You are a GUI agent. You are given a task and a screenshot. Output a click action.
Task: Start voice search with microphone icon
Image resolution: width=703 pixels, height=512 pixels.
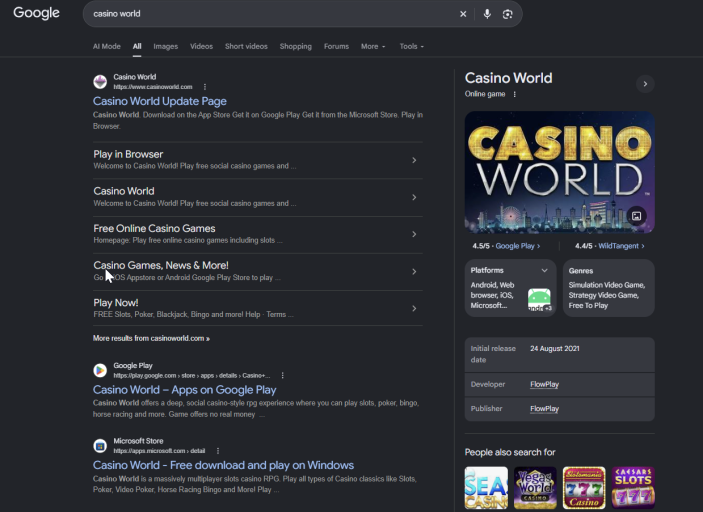pyautogui.click(x=487, y=14)
